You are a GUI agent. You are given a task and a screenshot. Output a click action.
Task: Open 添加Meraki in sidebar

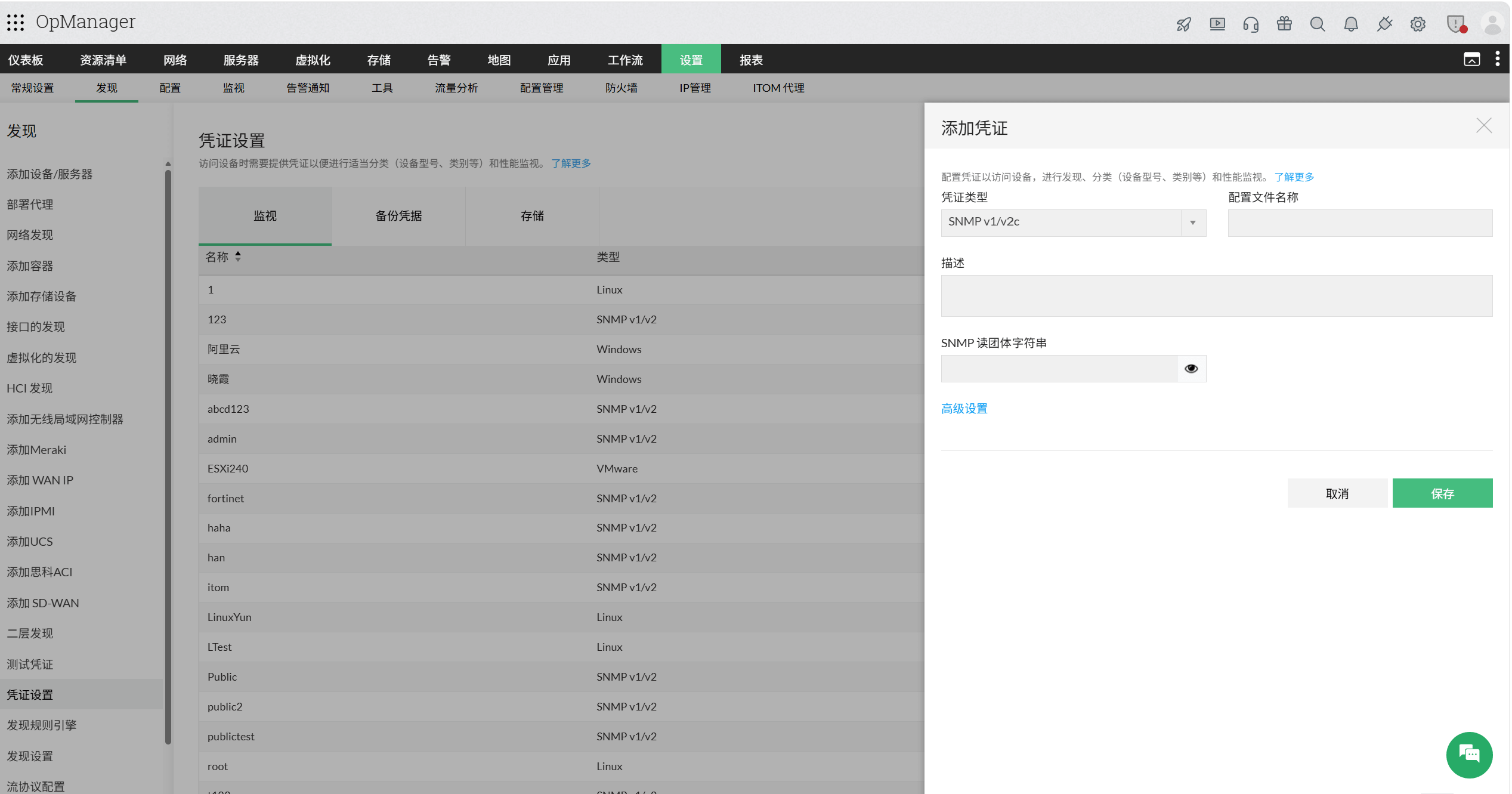36,450
